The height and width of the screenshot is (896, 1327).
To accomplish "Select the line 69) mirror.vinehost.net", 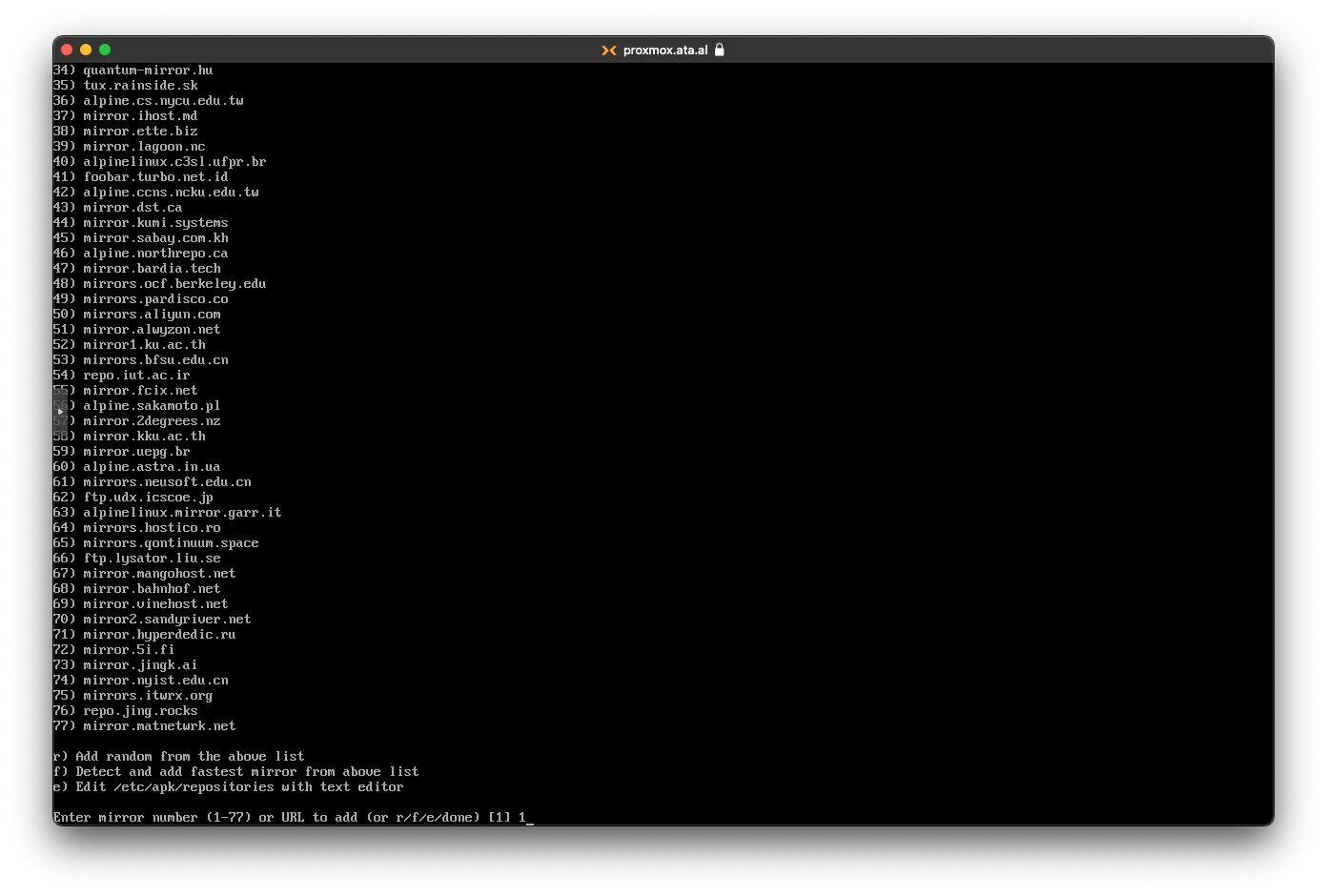I will tap(141, 604).
